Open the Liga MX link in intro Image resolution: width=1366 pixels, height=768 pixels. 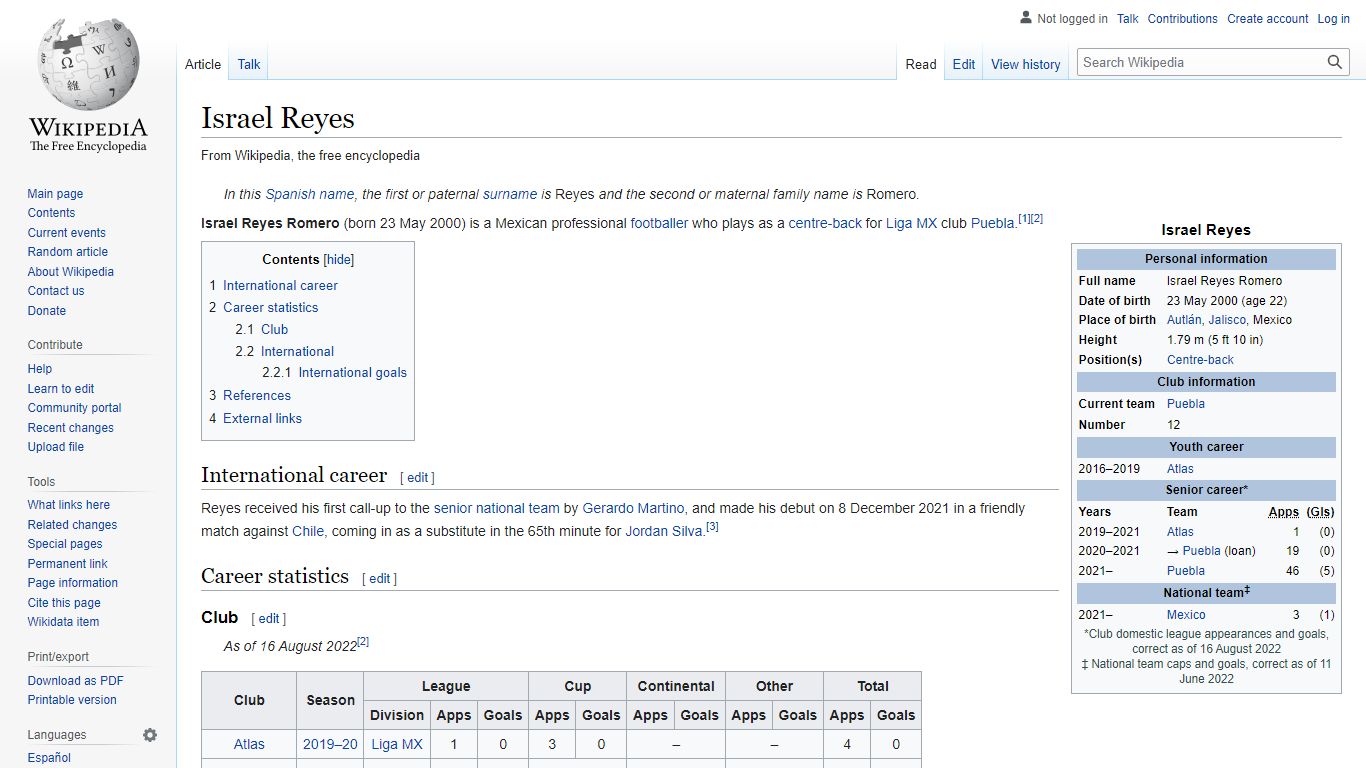tap(911, 224)
